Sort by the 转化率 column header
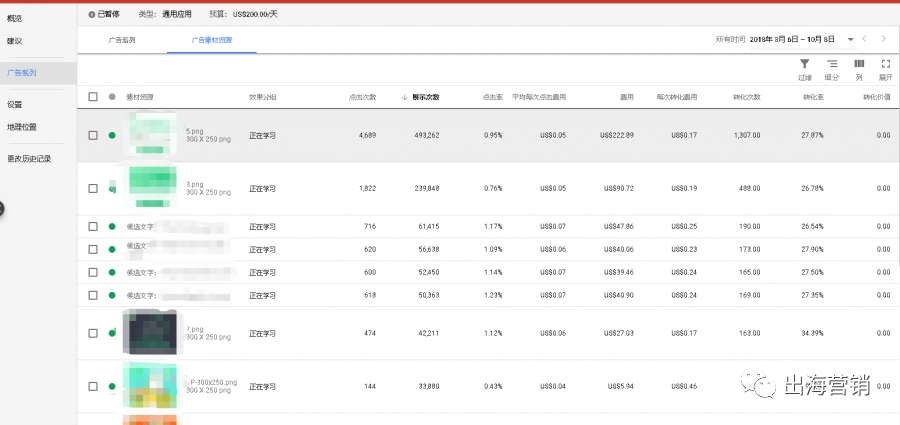The image size is (900, 425). (x=813, y=97)
